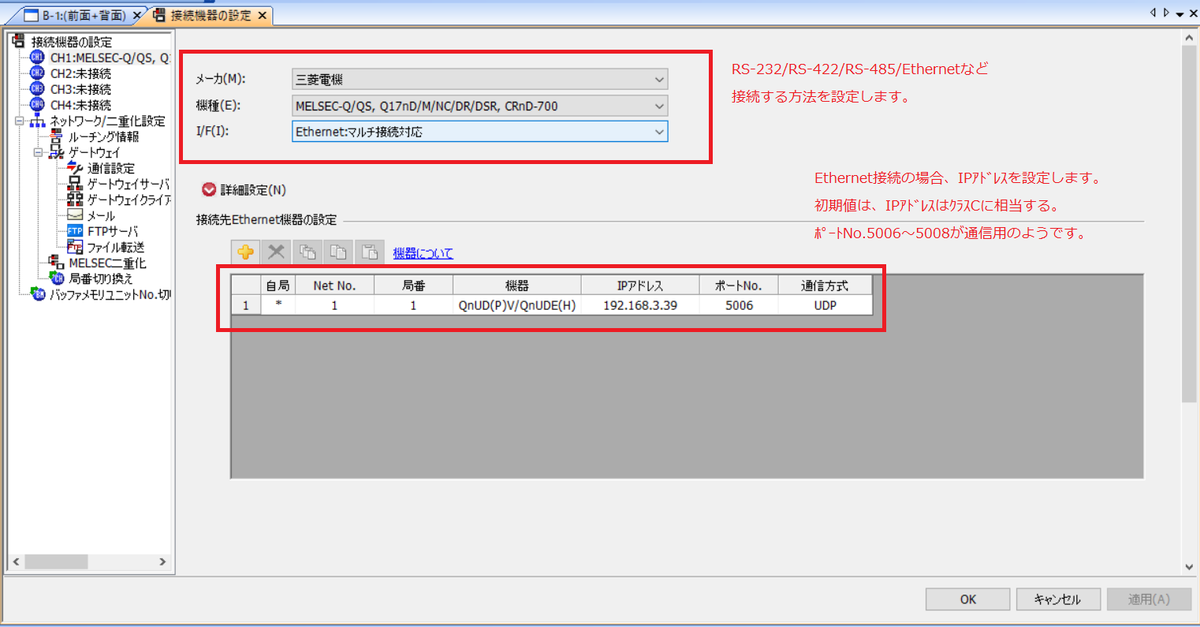Select row header 1 in device table
1200x627 pixels.
246,305
